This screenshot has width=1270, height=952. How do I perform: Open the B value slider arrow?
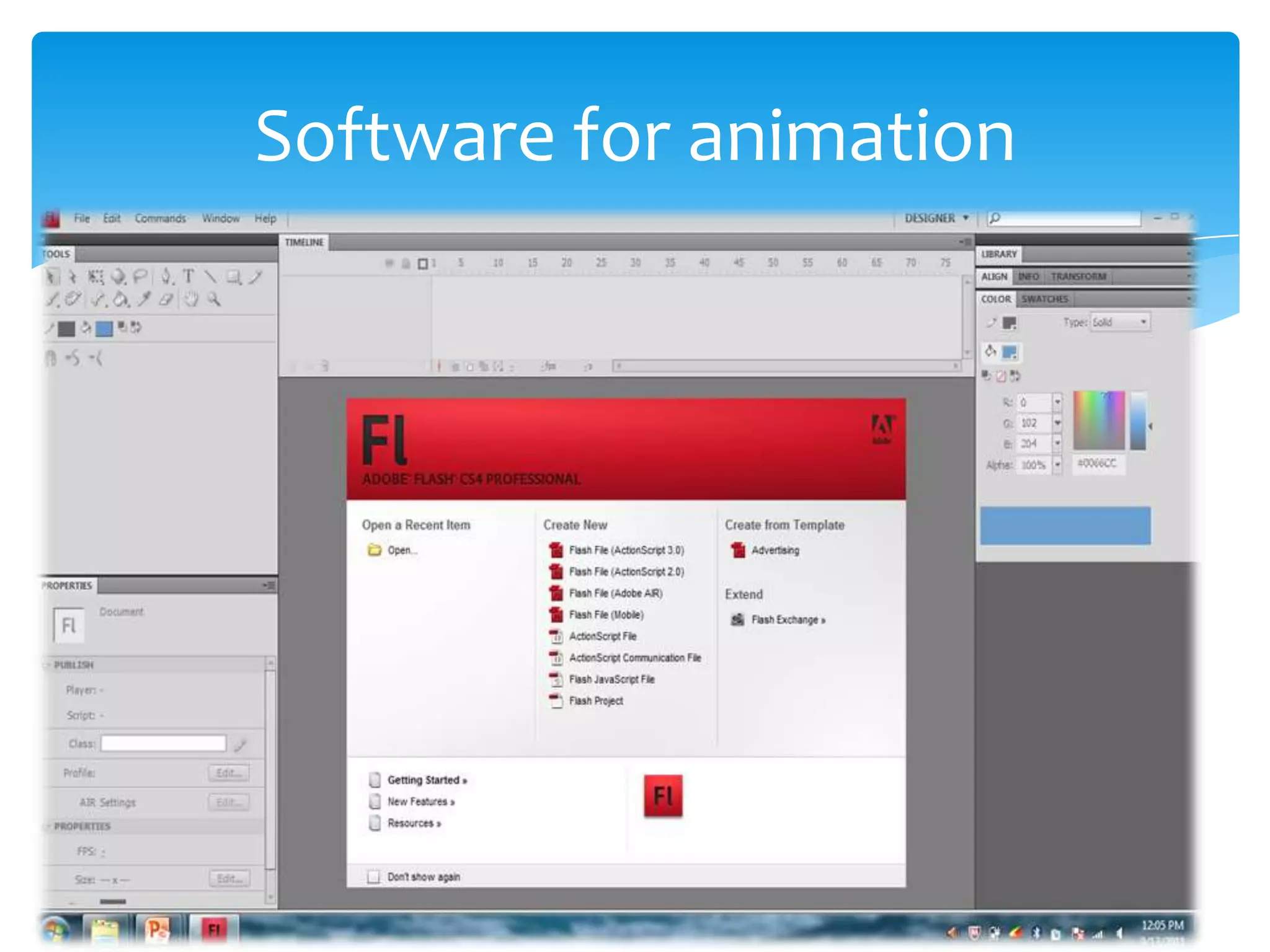pos(1057,443)
